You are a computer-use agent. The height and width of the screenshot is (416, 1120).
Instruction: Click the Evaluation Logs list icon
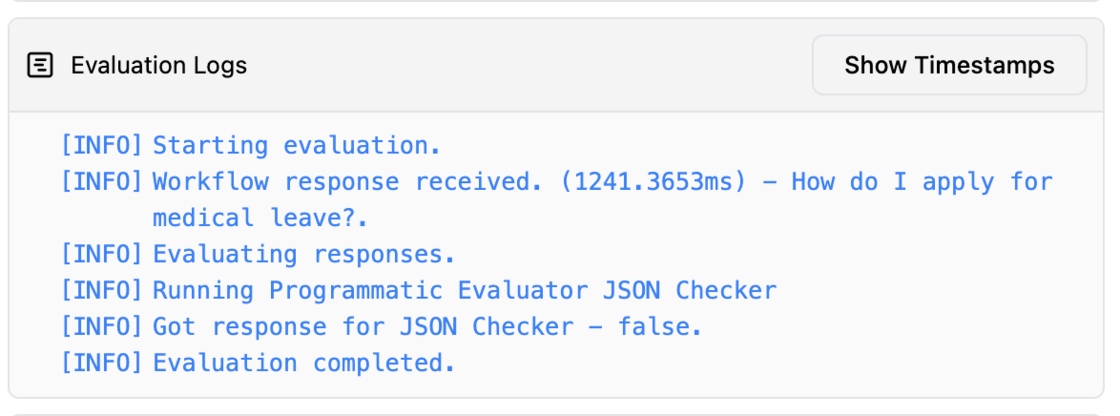pos(40,65)
